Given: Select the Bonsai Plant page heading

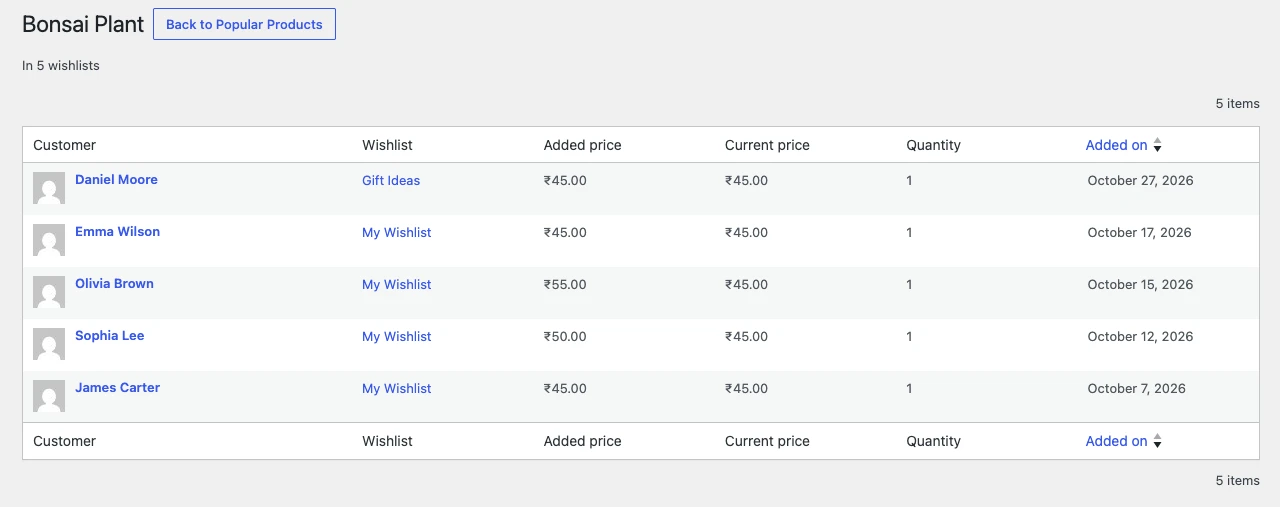Looking at the screenshot, I should [x=83, y=25].
